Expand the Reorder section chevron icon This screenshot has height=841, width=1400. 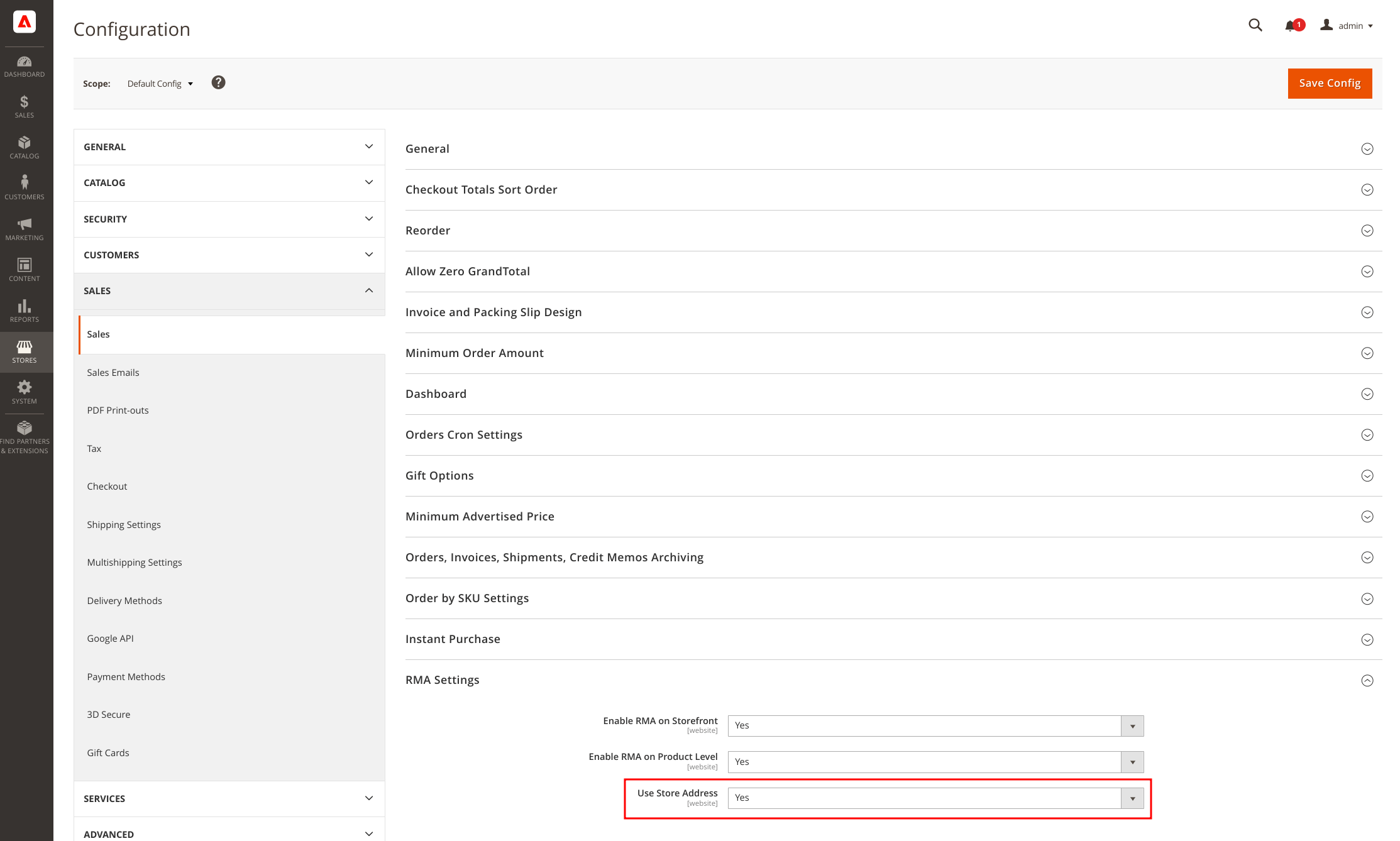coord(1367,231)
